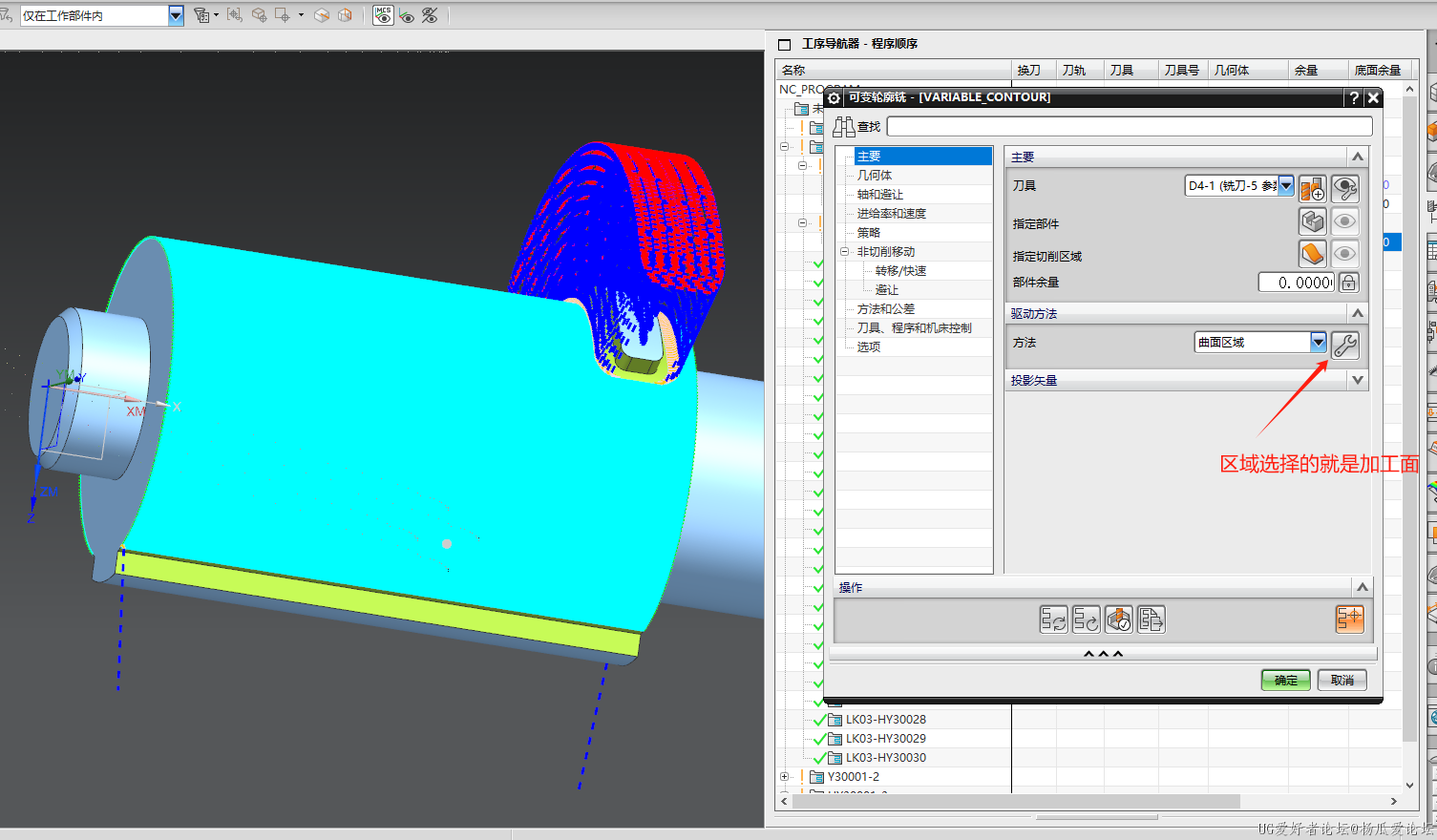Toggle the display eye for 指定部件
This screenshot has width=1437, height=840.
1344,221
